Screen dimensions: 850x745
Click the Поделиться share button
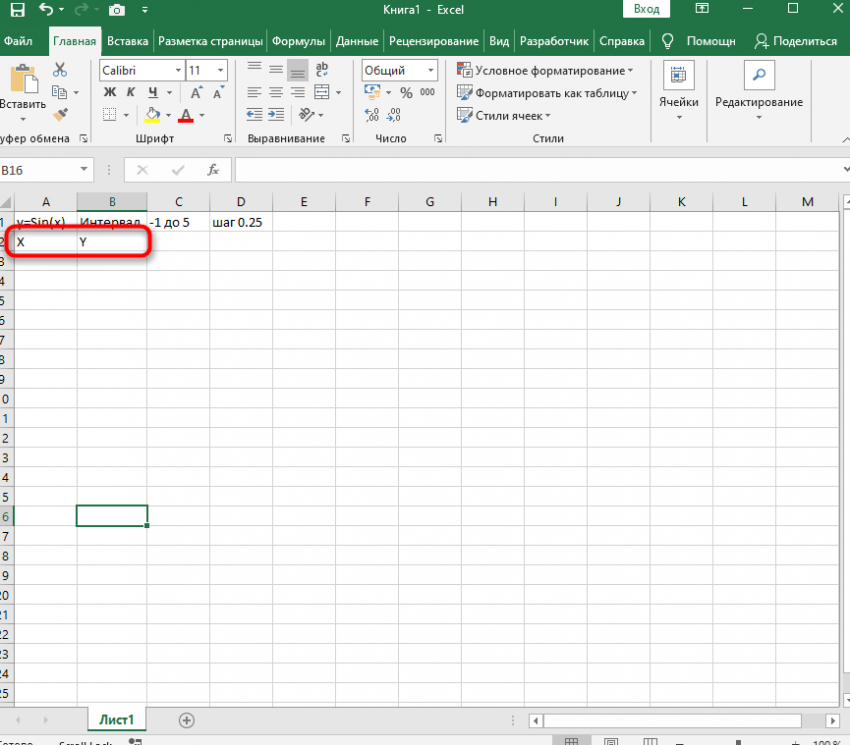796,42
